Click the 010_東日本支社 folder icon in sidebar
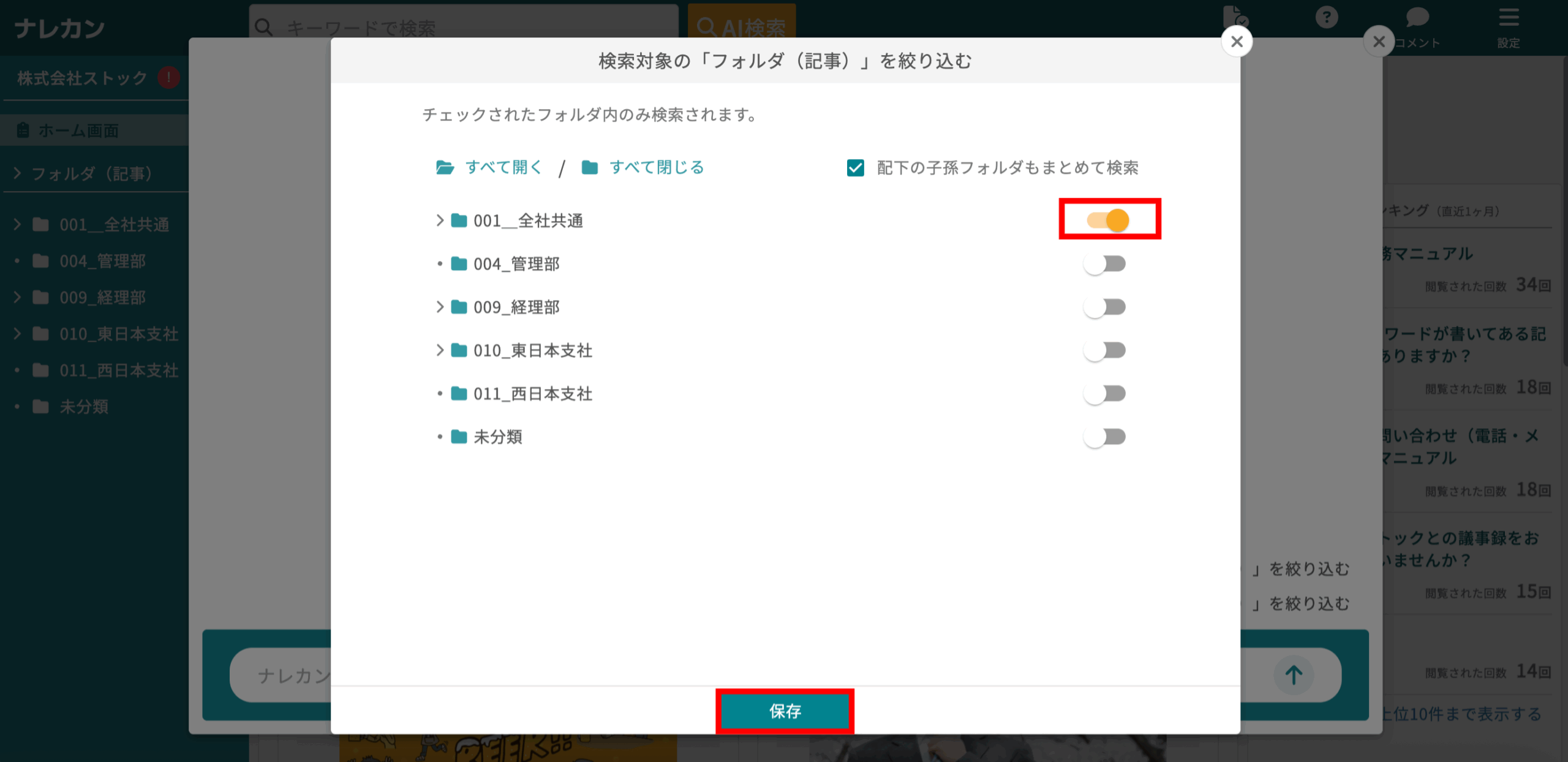 pyautogui.click(x=41, y=334)
